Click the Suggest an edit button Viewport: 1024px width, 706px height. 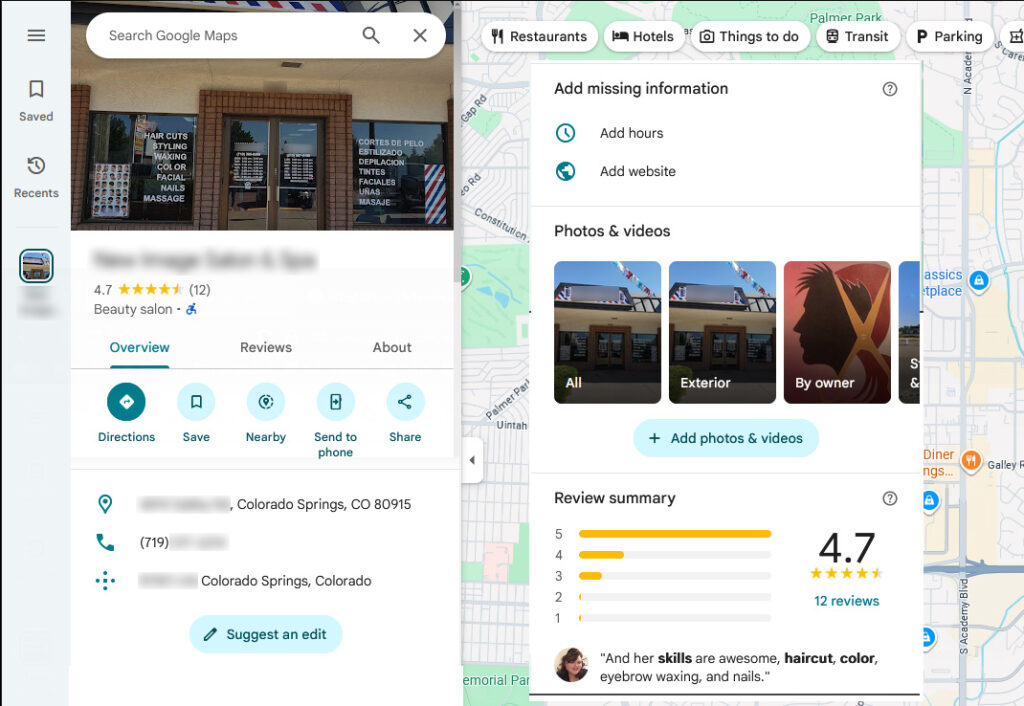(x=266, y=634)
